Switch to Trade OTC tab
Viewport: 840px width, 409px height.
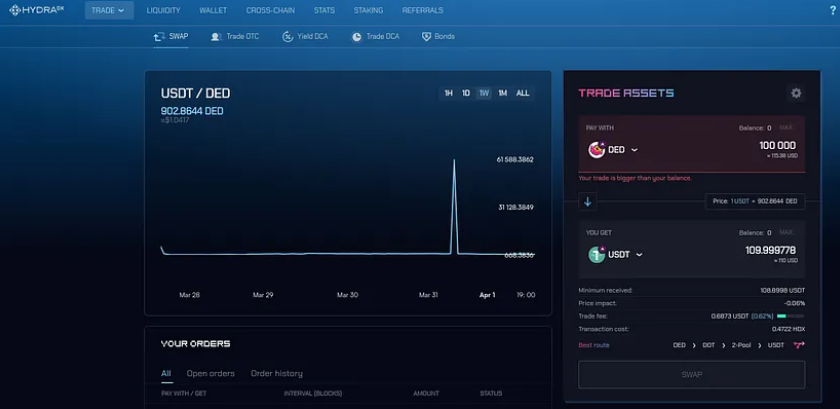[x=235, y=37]
